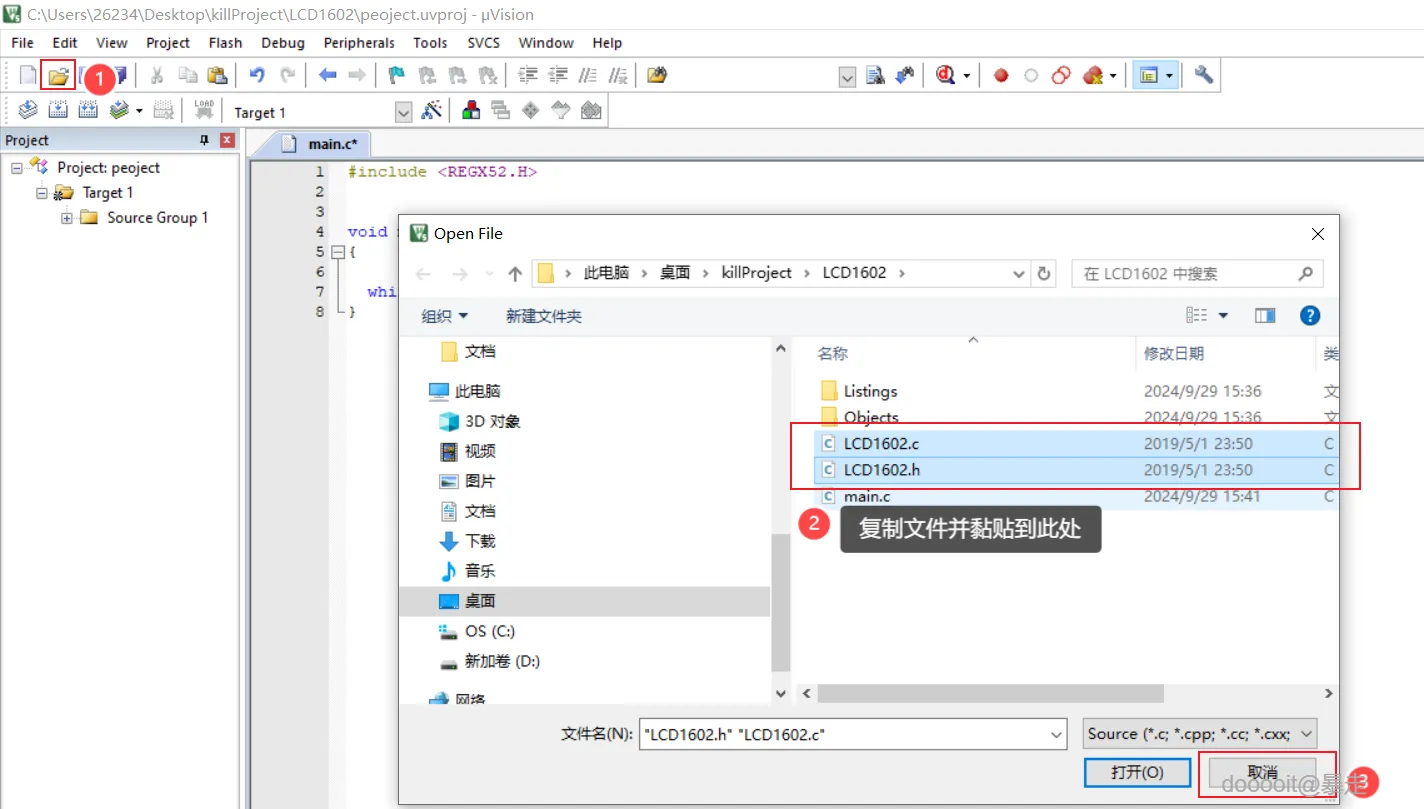1424x809 pixels.
Task: Click the Build target icon
Action: [58, 110]
